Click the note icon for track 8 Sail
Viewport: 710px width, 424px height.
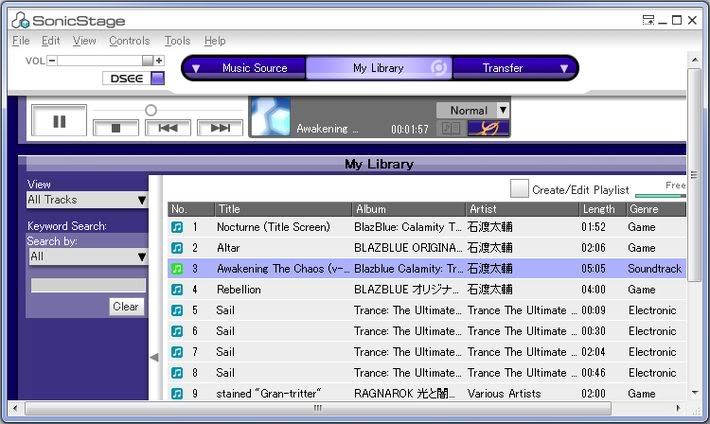pyautogui.click(x=177, y=373)
